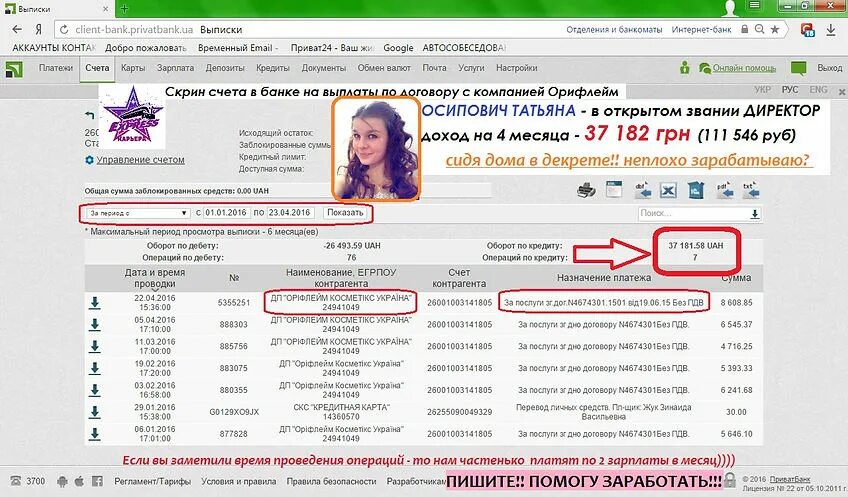Open the Кредиты menu

[273, 68]
